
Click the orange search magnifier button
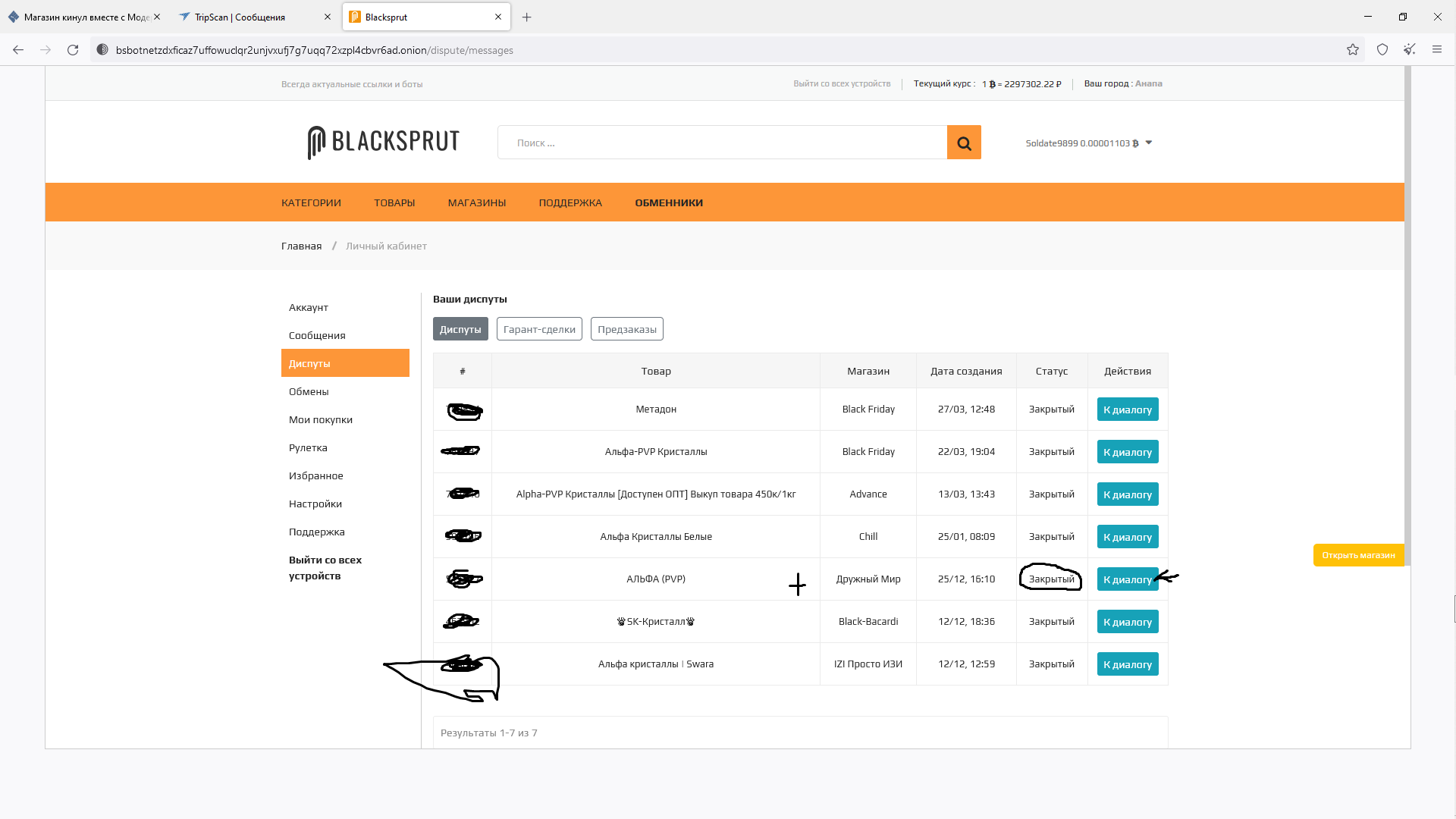coord(964,143)
